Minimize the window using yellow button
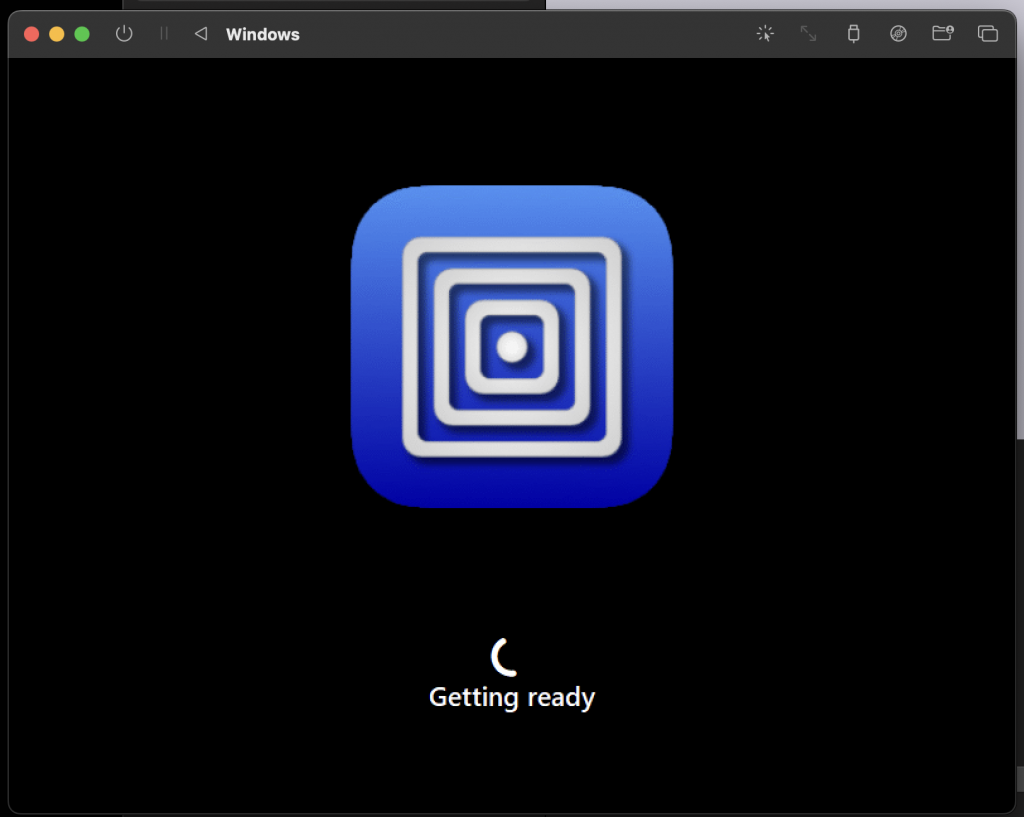 57,34
